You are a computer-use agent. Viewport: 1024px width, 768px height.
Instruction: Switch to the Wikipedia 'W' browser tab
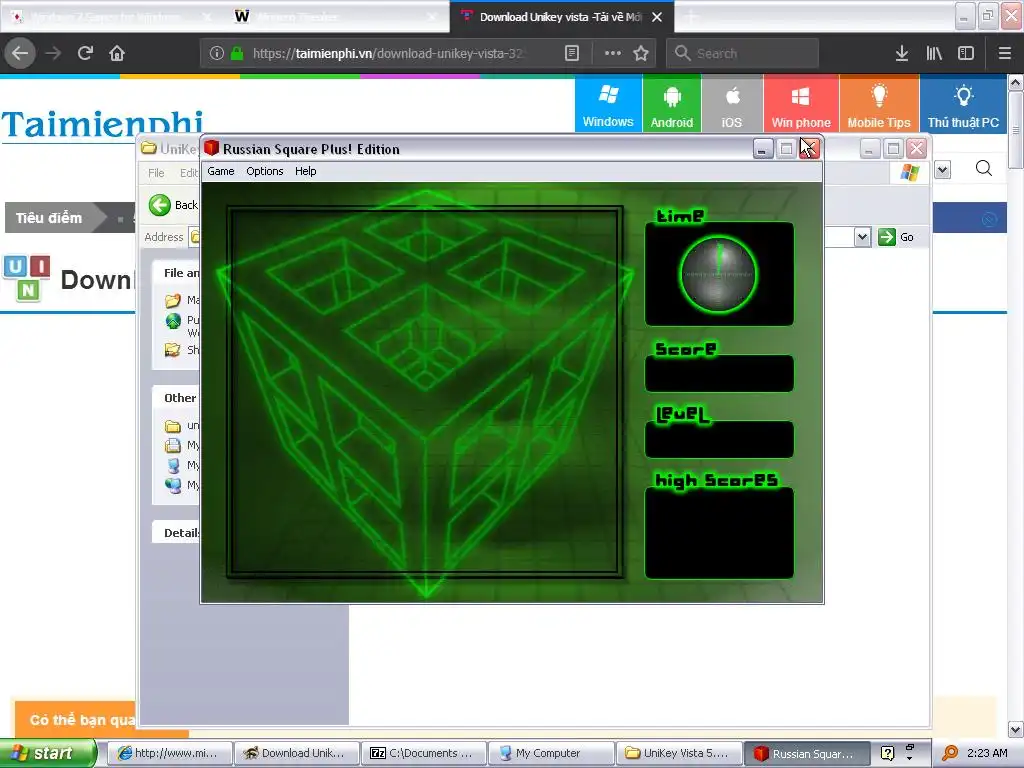coord(337,16)
